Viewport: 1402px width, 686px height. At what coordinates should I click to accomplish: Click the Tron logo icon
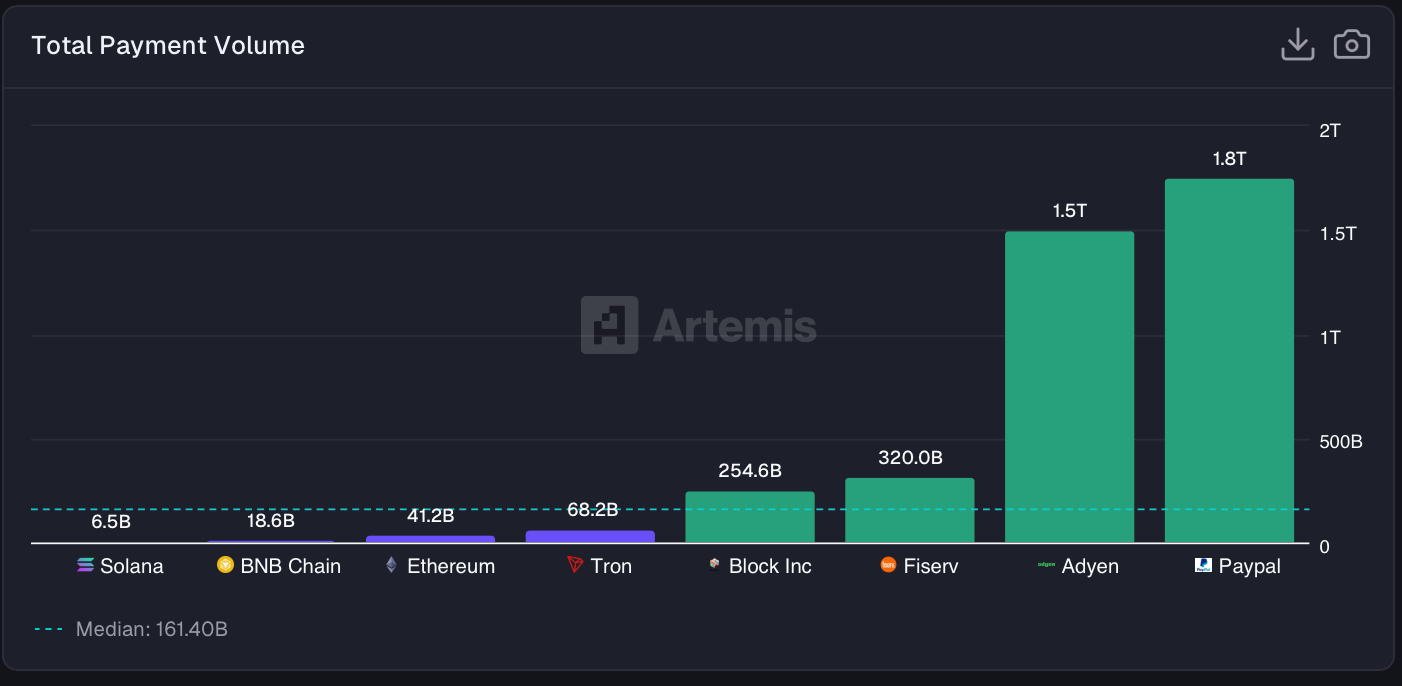point(575,566)
